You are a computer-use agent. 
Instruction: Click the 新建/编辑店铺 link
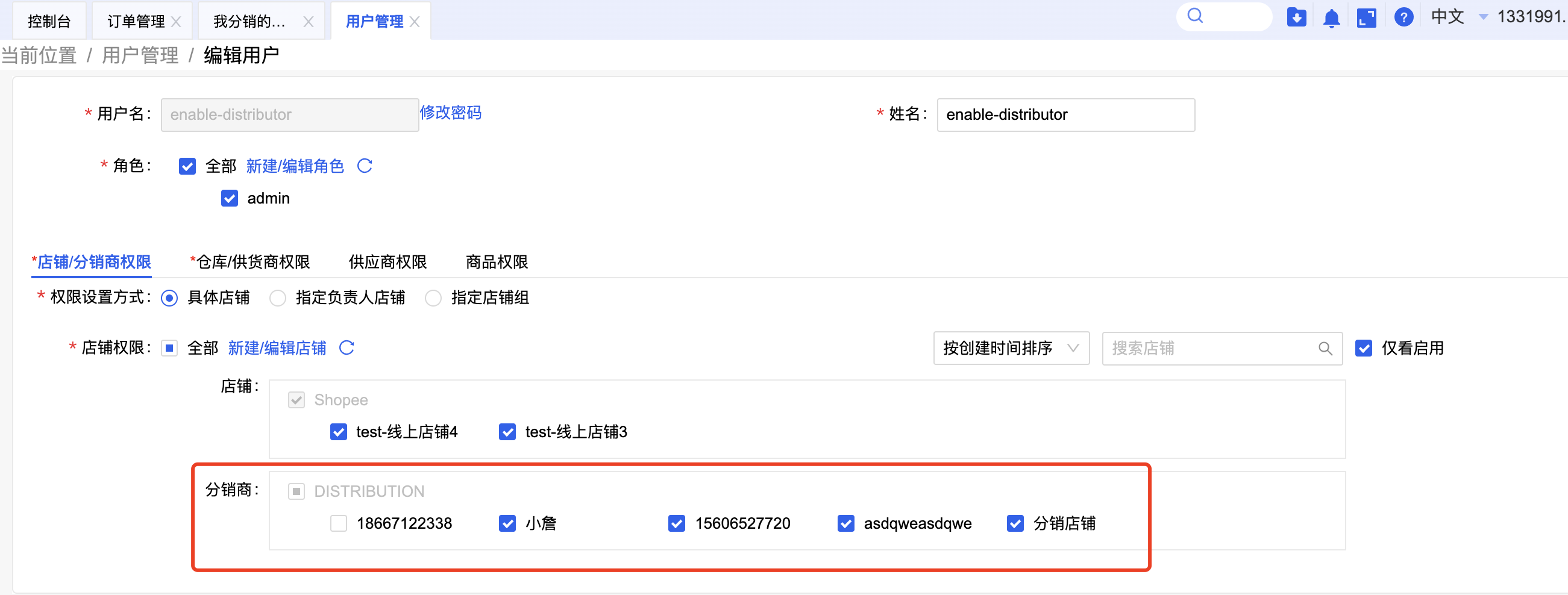click(277, 348)
